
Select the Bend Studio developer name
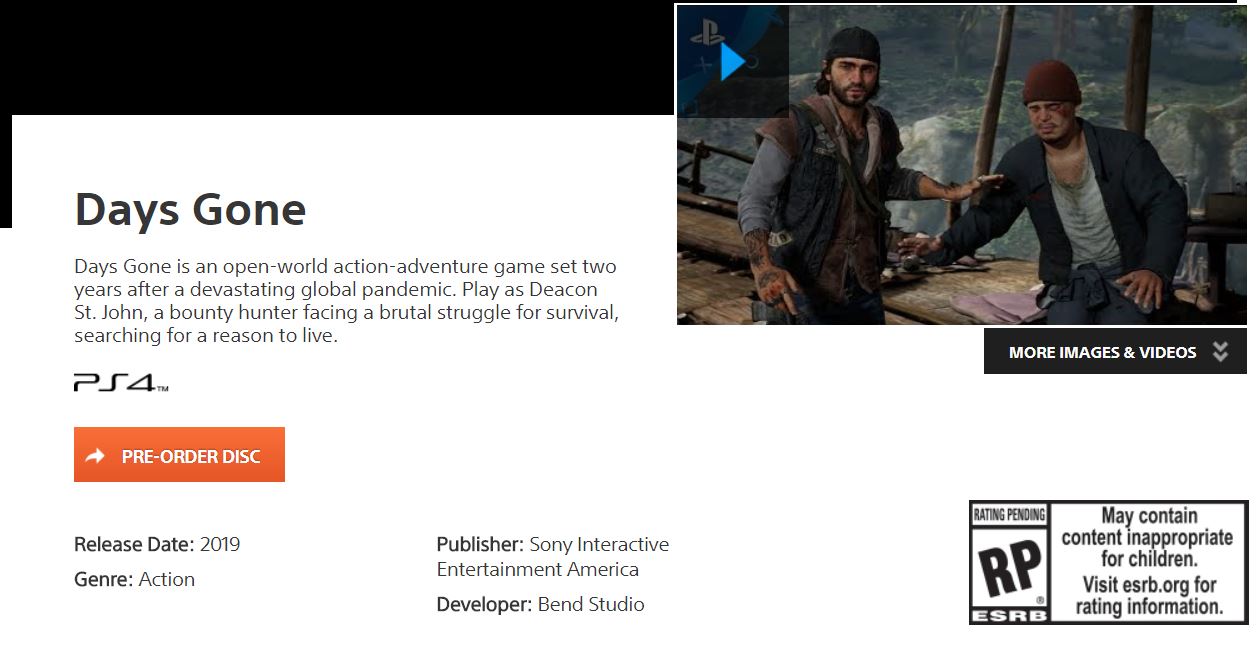[x=591, y=604]
